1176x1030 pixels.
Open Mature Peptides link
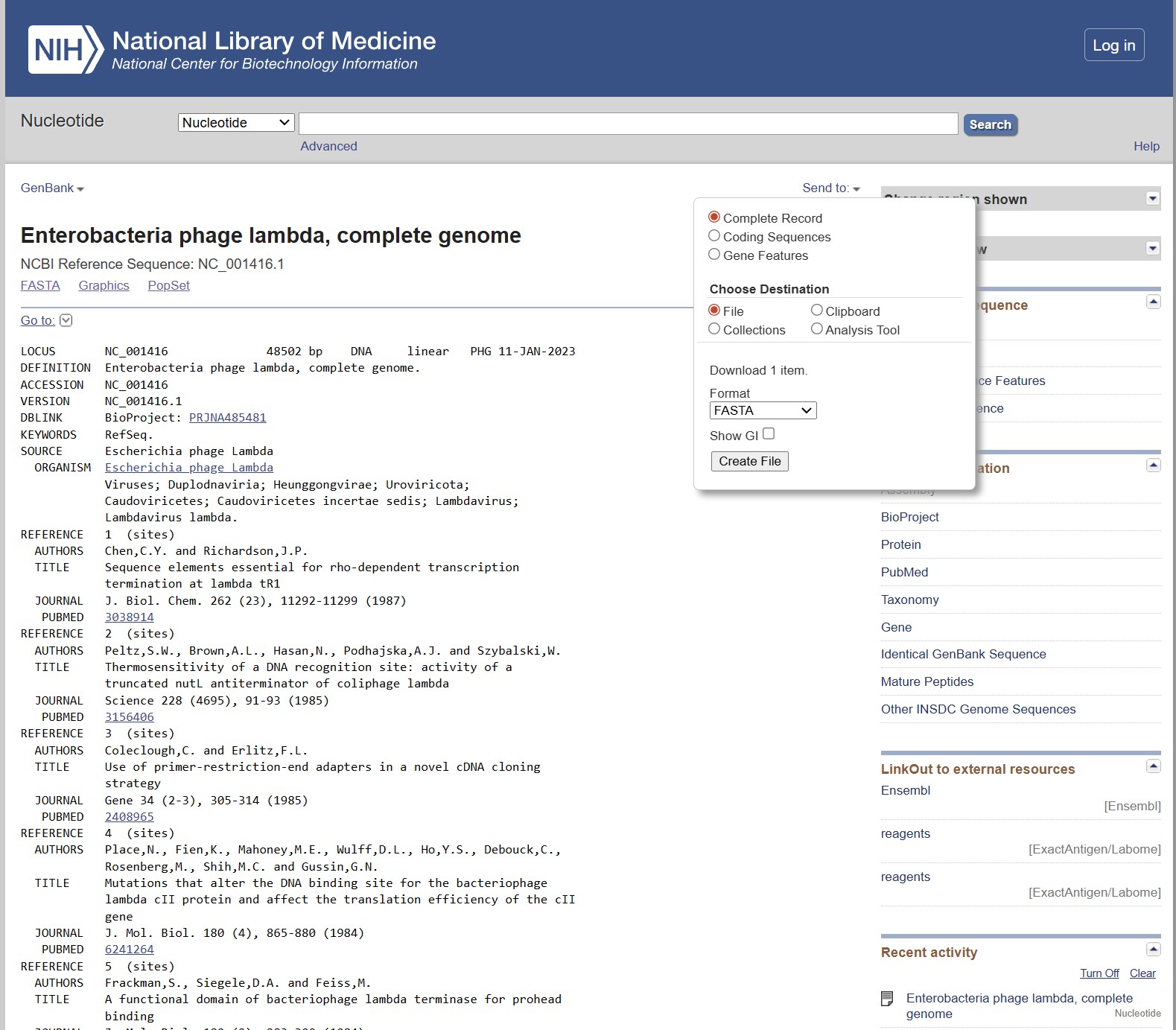click(927, 681)
